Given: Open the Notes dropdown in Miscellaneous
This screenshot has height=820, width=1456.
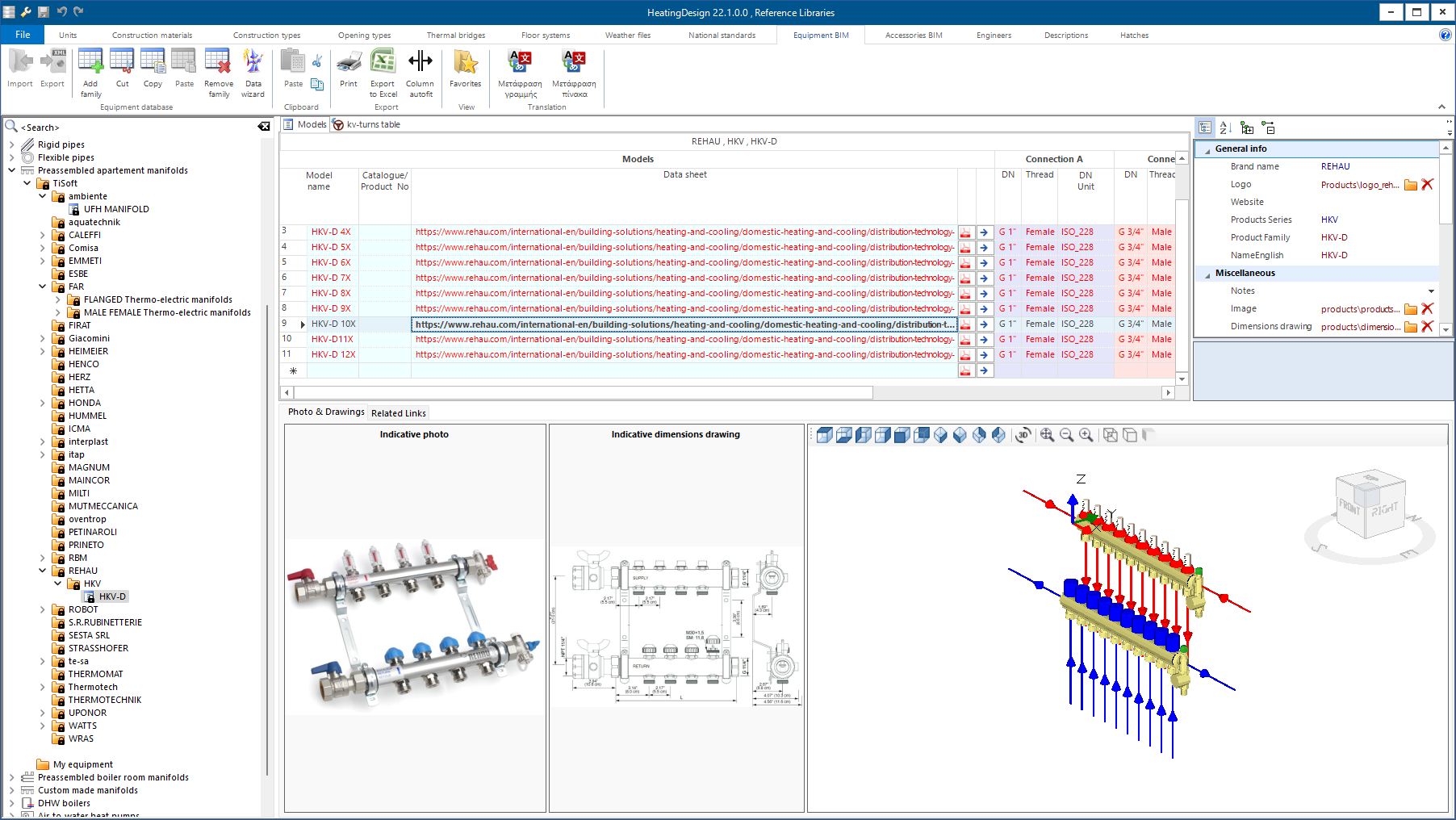Looking at the screenshot, I should 1431,291.
